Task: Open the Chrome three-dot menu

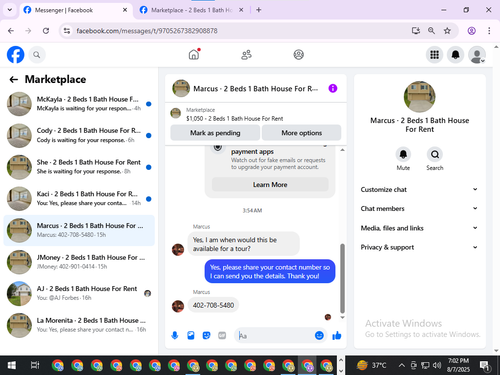Action: pos(489,31)
